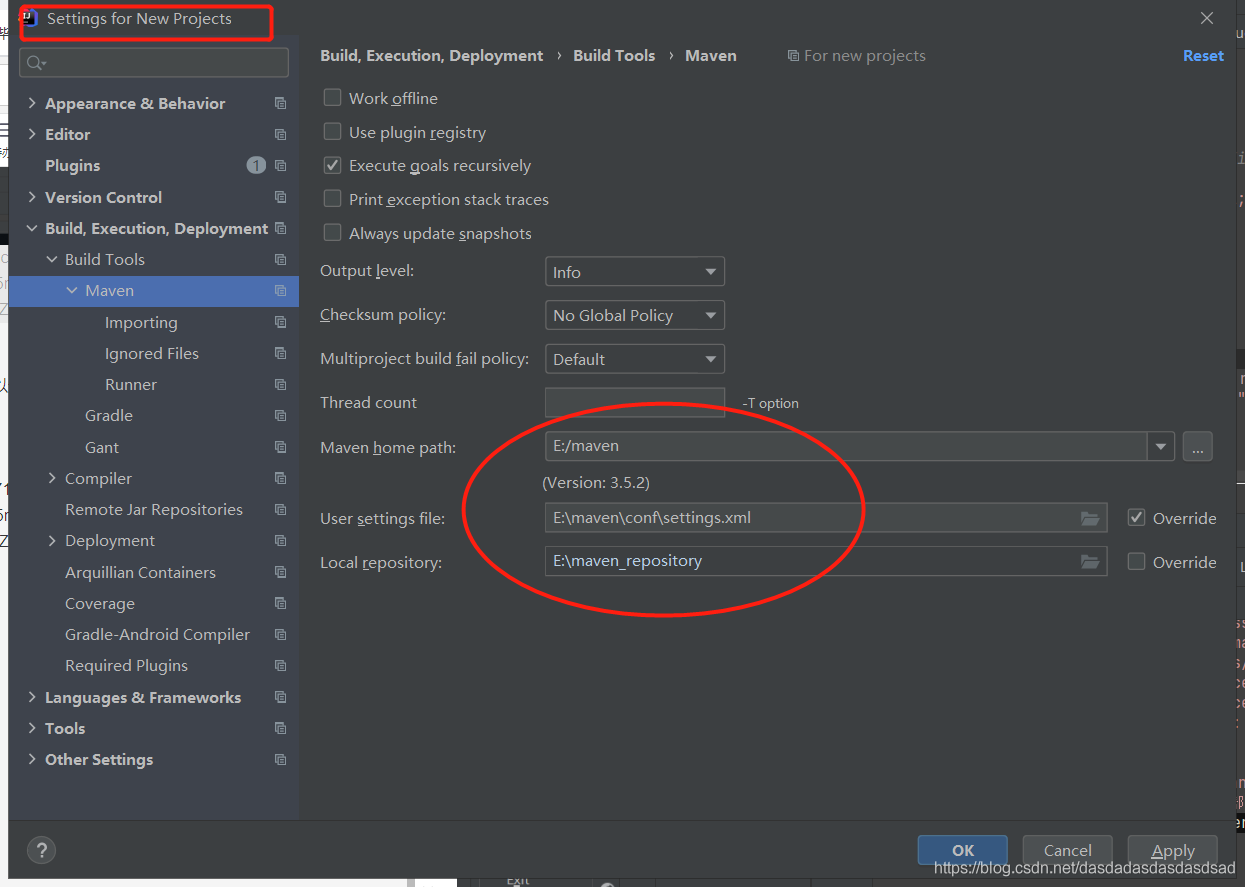Click the help question mark icon
The height and width of the screenshot is (887, 1245).
click(41, 849)
